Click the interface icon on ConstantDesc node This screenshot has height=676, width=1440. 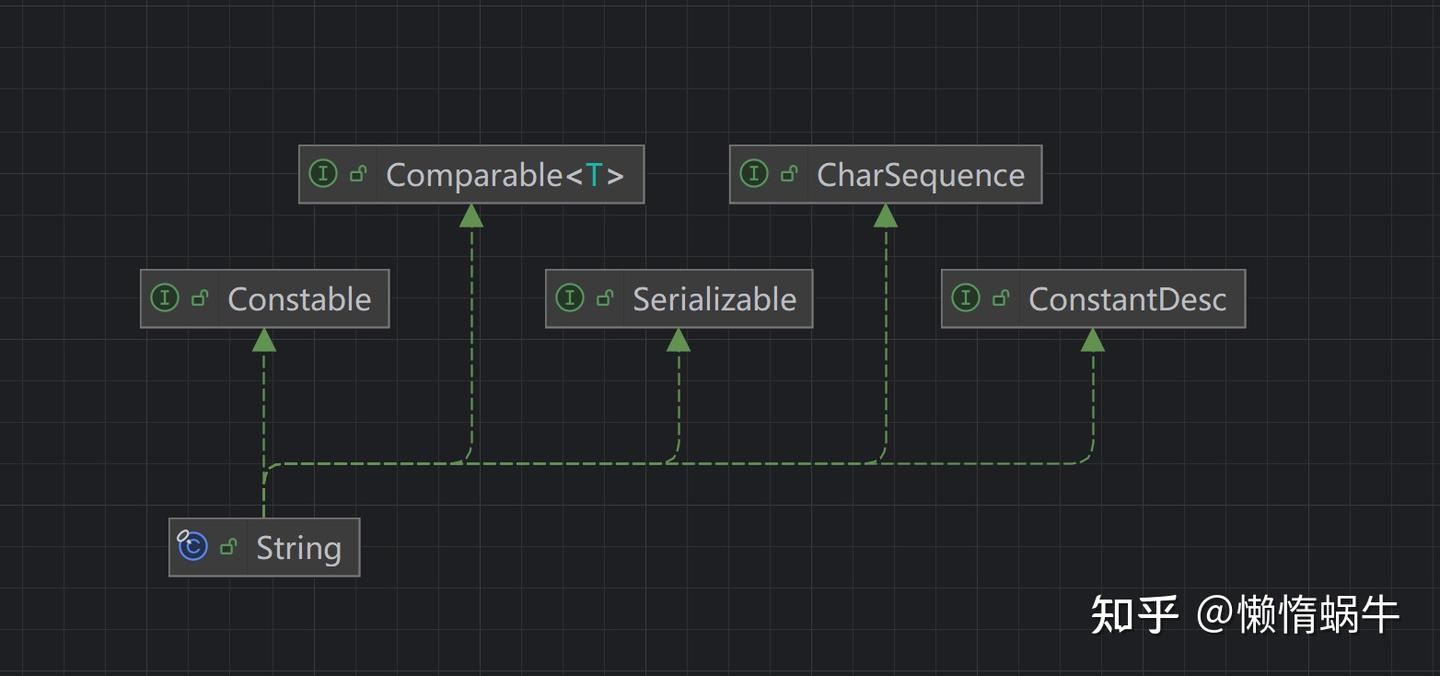(x=966, y=298)
